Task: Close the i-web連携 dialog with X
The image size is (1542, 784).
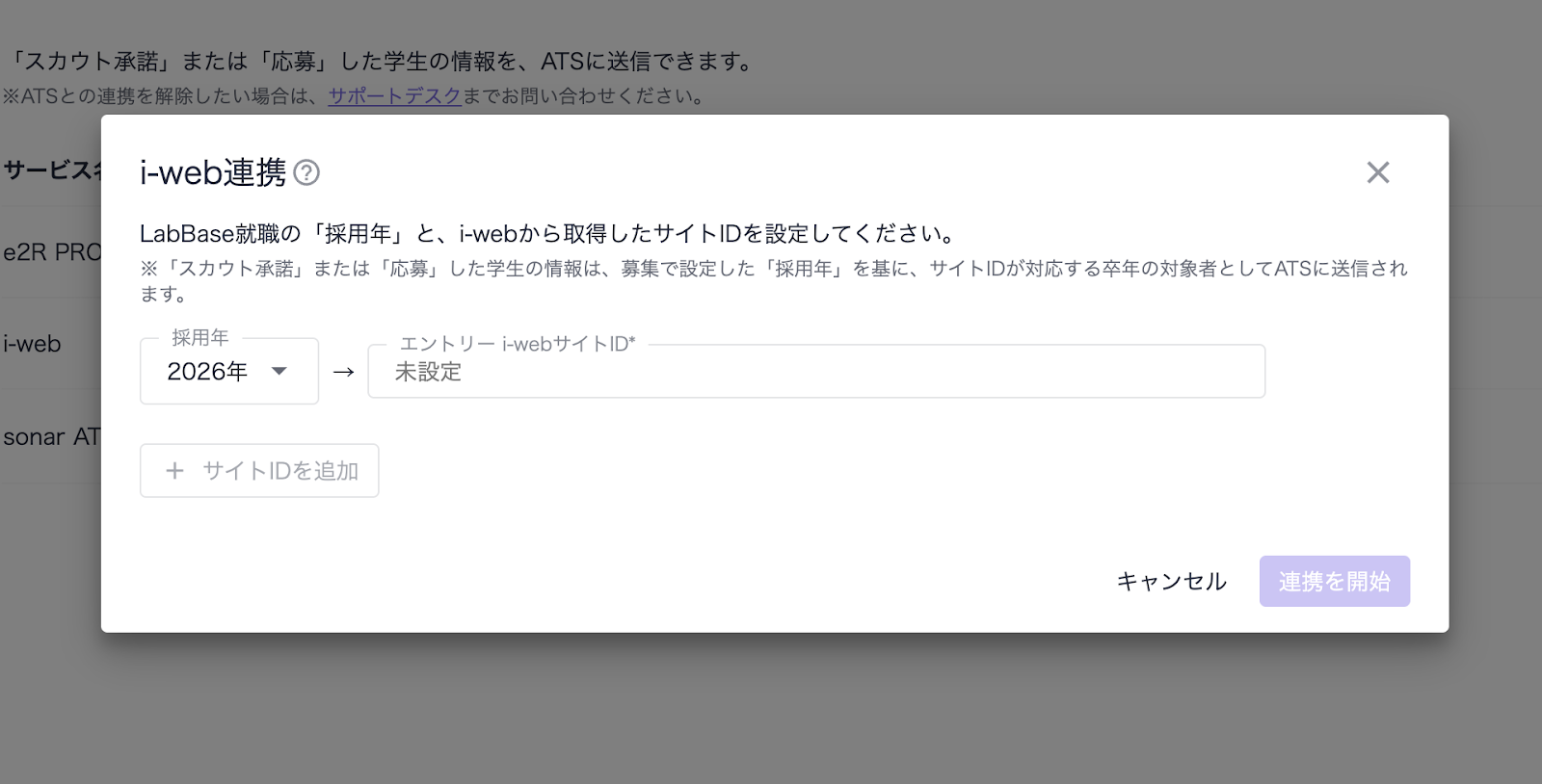Action: (1377, 172)
